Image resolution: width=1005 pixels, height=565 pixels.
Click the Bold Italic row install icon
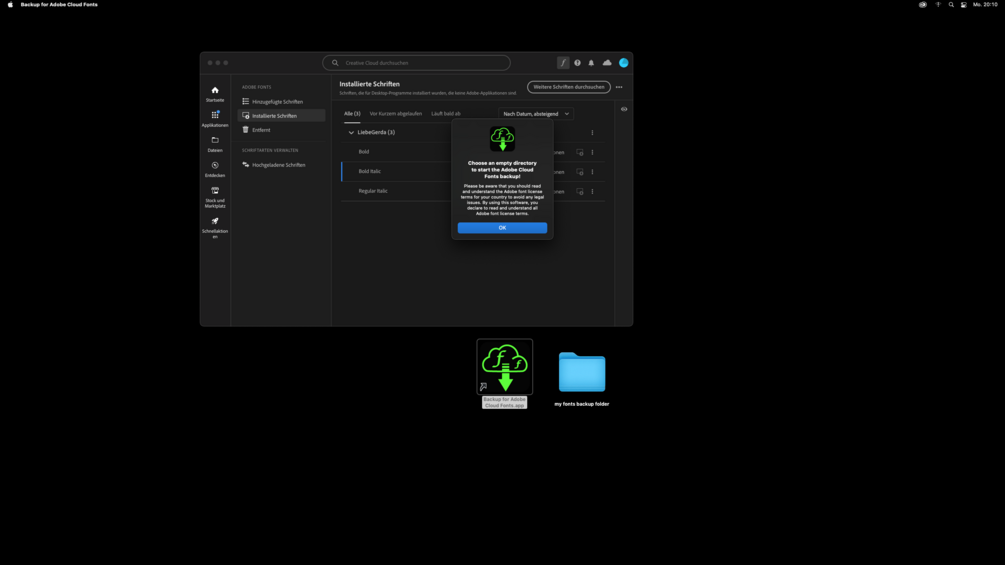point(579,172)
